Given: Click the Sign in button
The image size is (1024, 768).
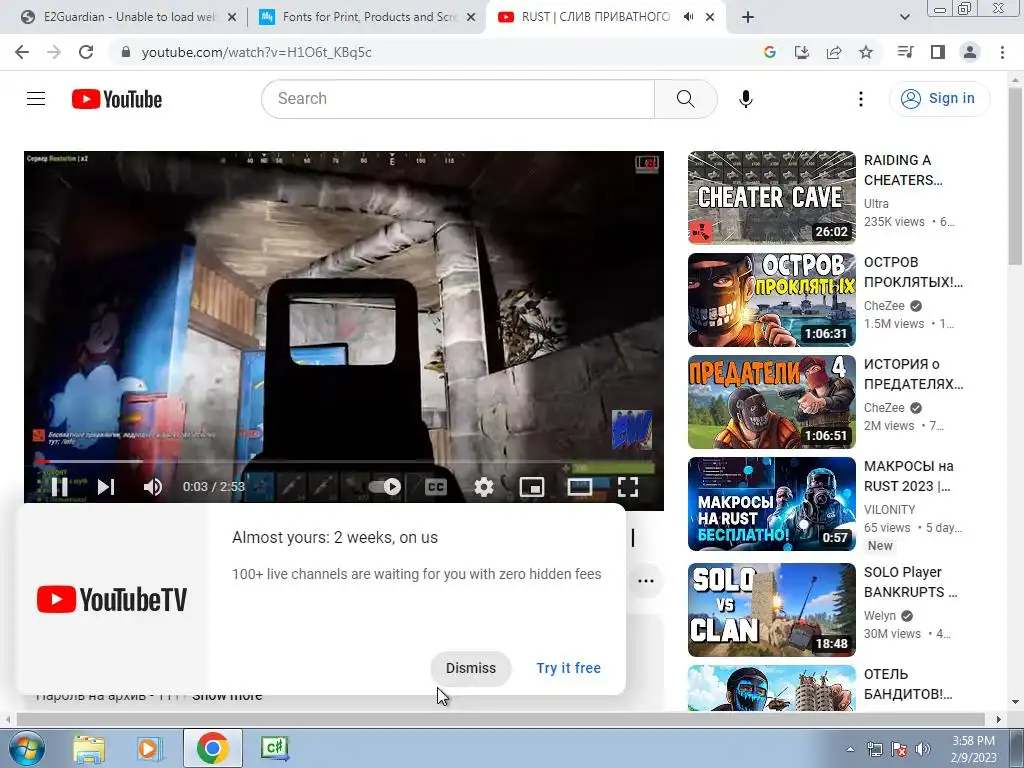Looking at the screenshot, I should coord(939,99).
